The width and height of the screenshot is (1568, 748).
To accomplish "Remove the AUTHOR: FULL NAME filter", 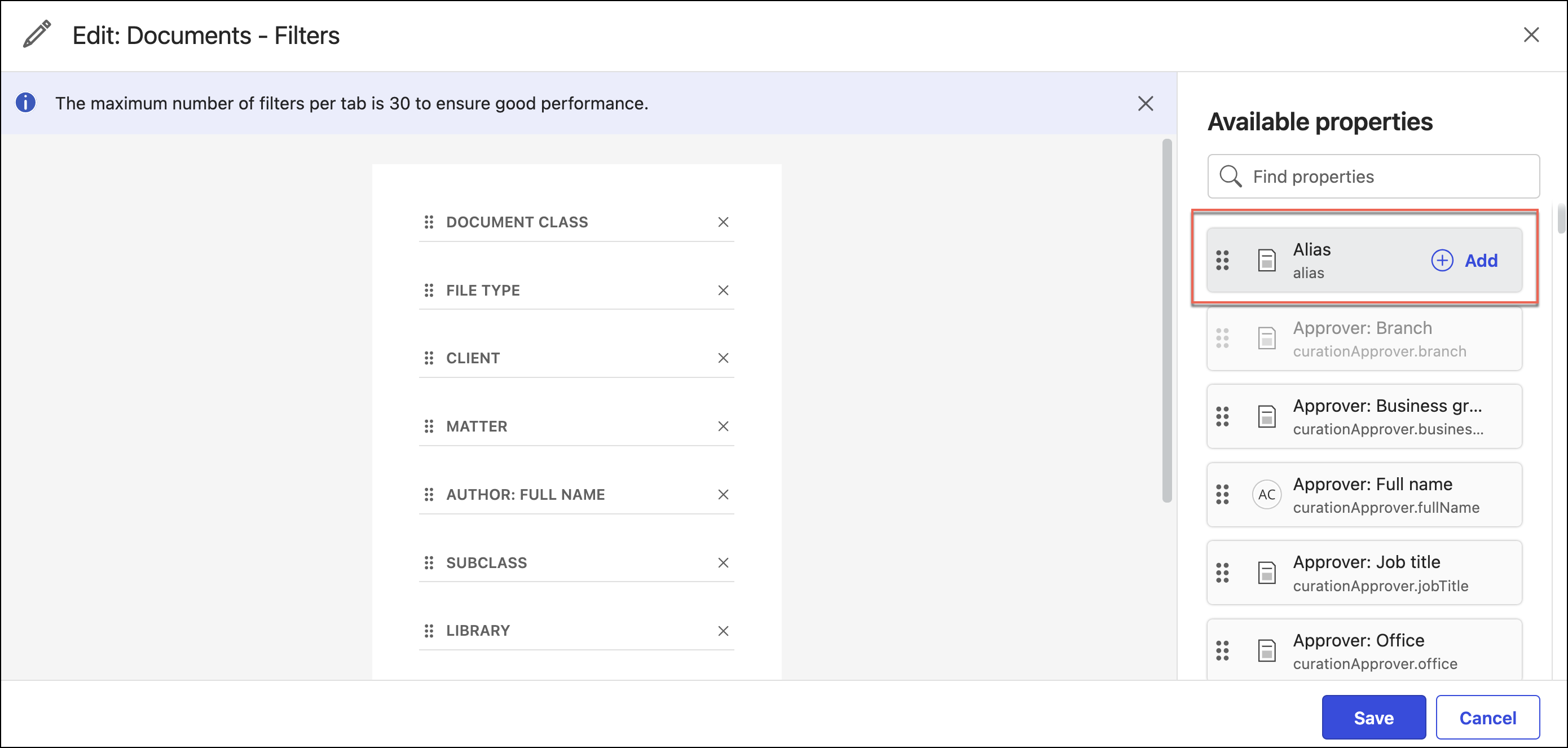I will point(723,494).
